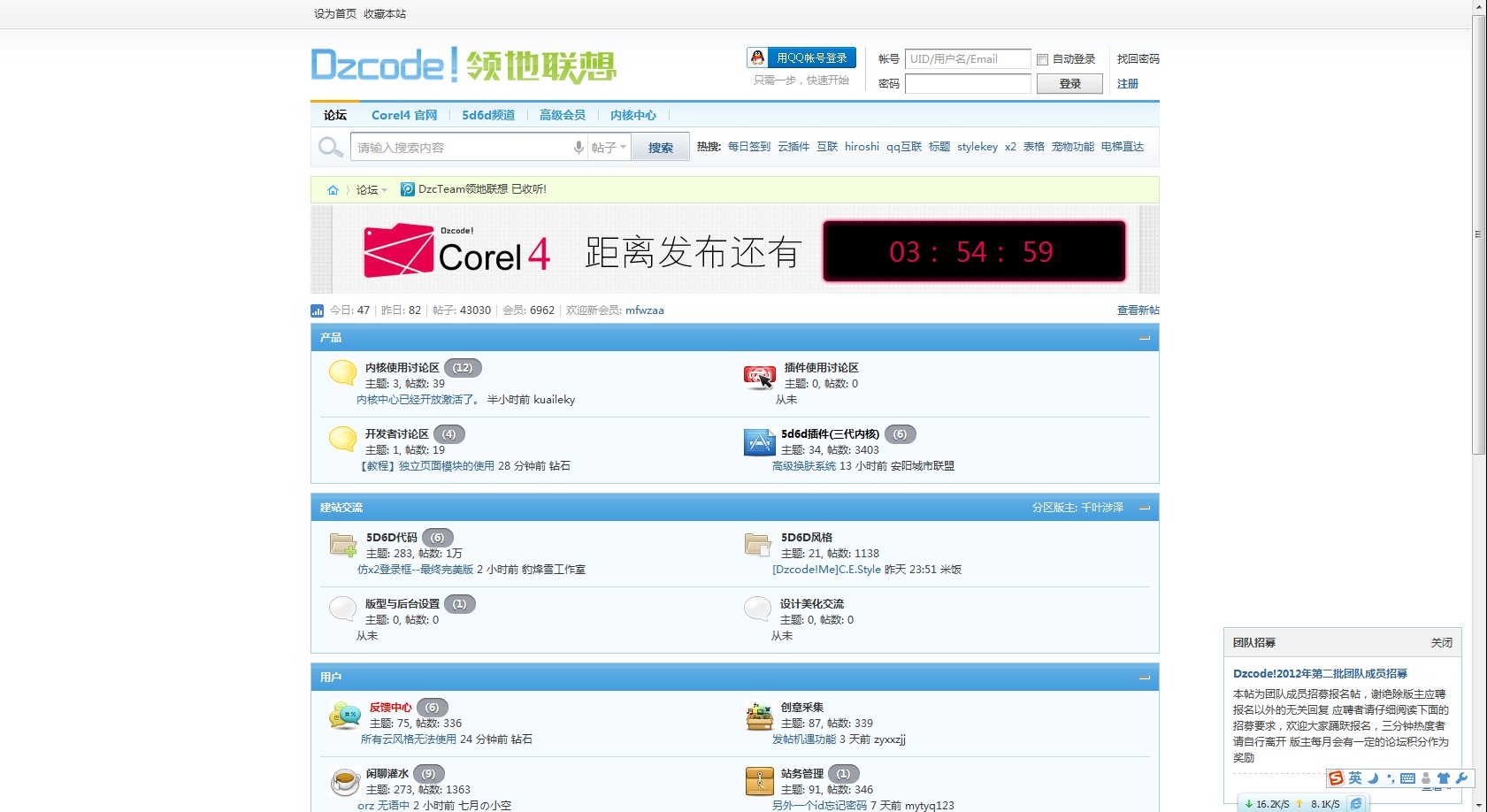Click the 站务管理 cabinet icon
Image resolution: width=1487 pixels, height=812 pixels.
coord(759,782)
